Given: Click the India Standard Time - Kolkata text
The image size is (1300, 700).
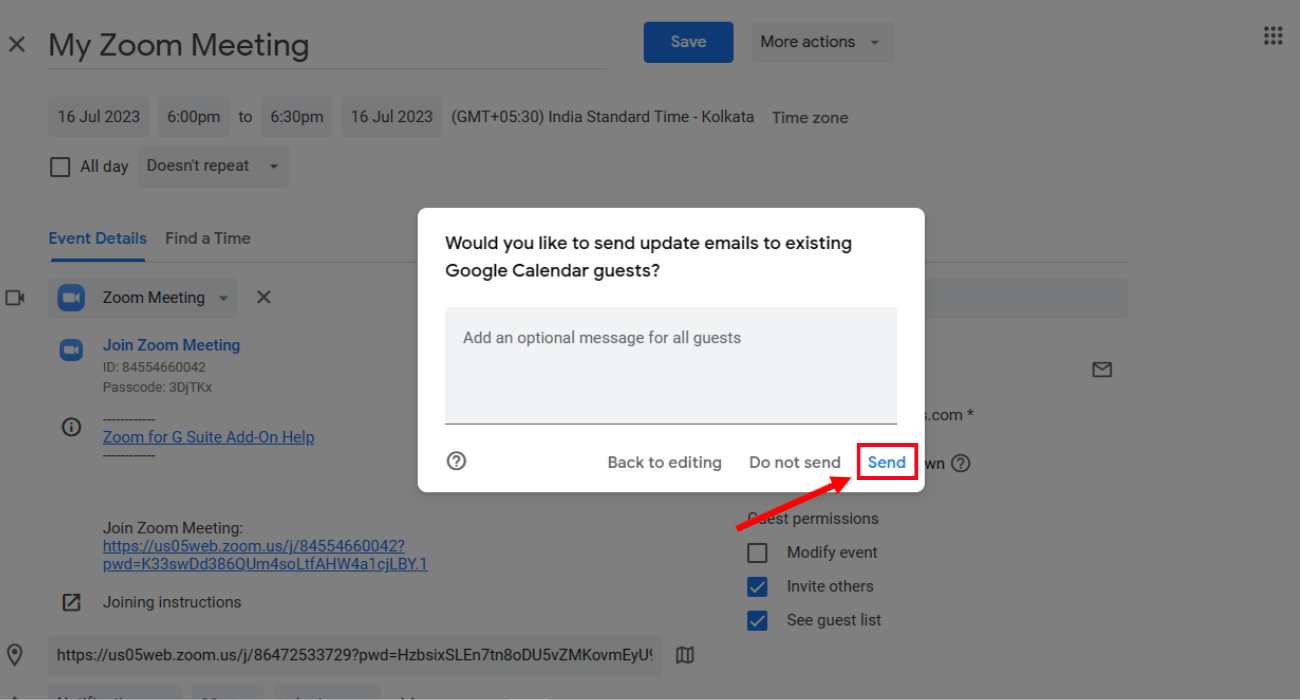Looking at the screenshot, I should (603, 117).
